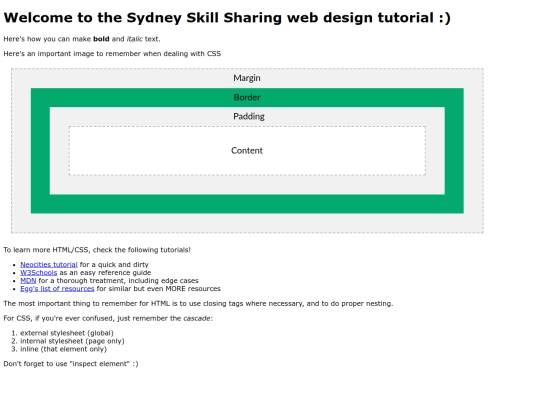
Task: Click the sentence about closing tags and nesting
Action: pyautogui.click(x=198, y=303)
